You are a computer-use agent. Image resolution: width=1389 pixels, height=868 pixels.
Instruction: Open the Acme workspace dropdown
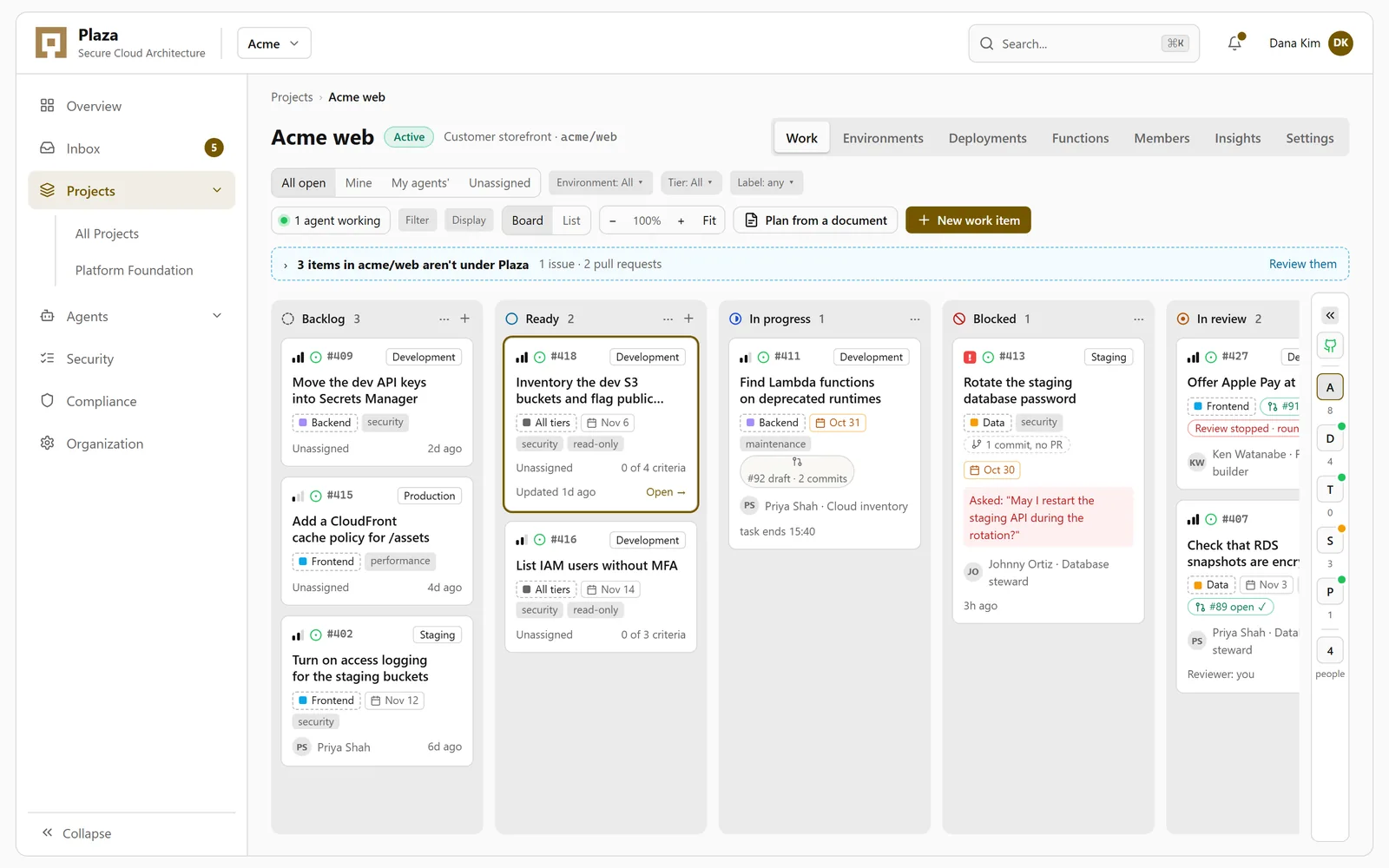point(274,43)
